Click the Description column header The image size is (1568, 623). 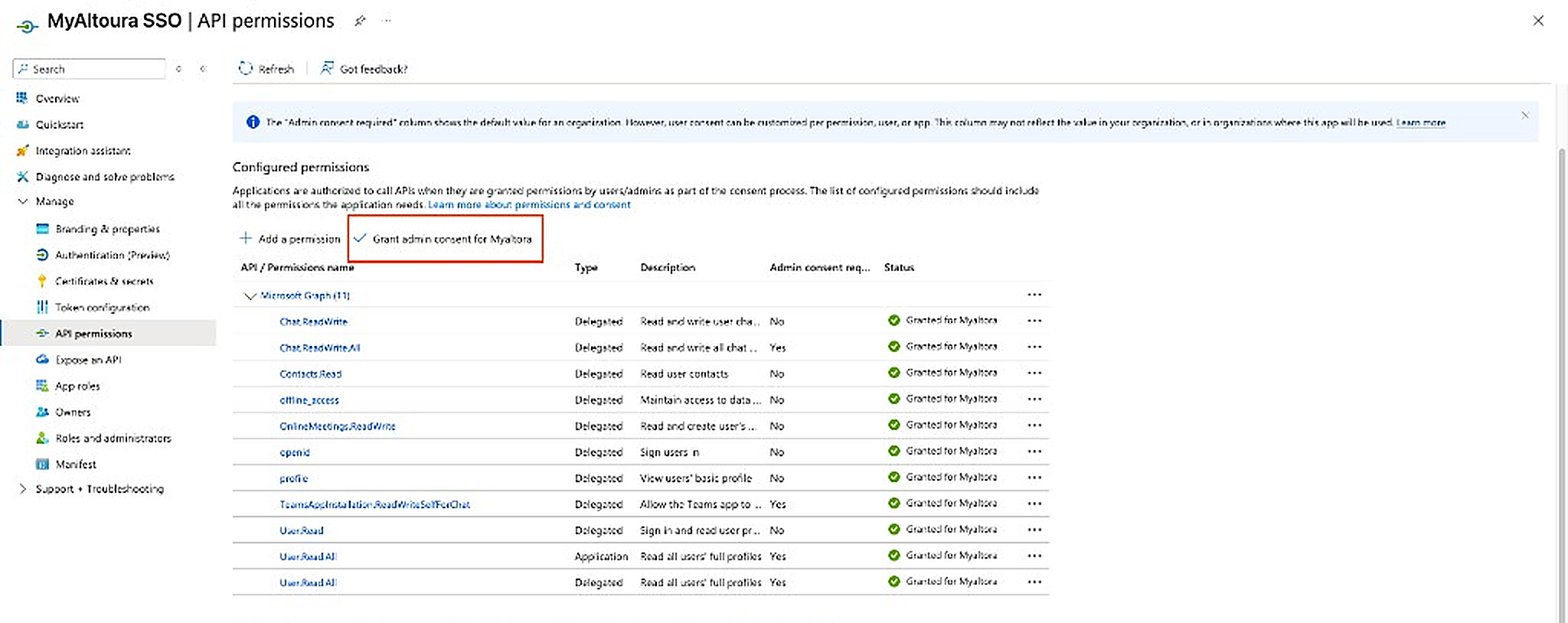coord(668,267)
